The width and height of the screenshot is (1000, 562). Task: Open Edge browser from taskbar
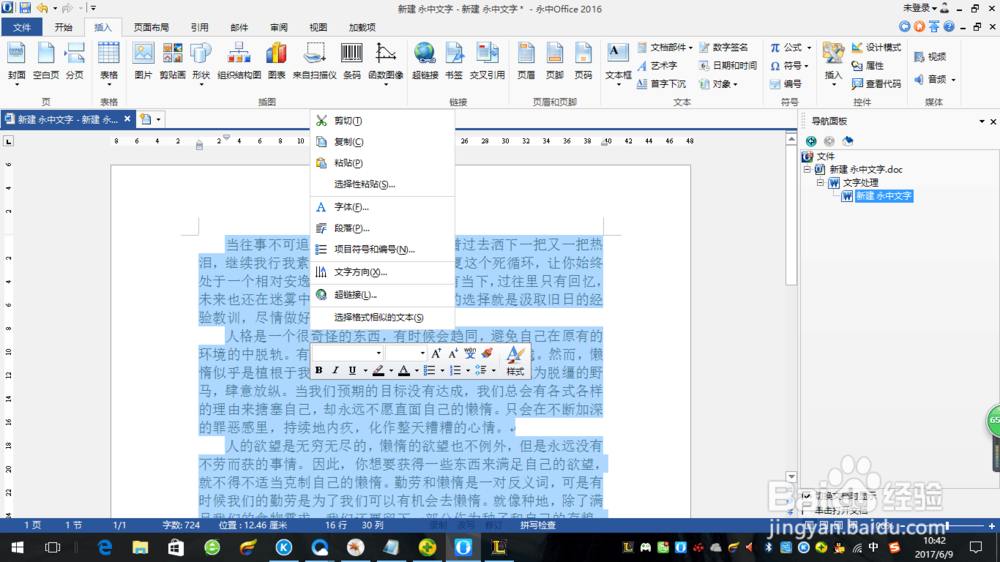pos(105,547)
